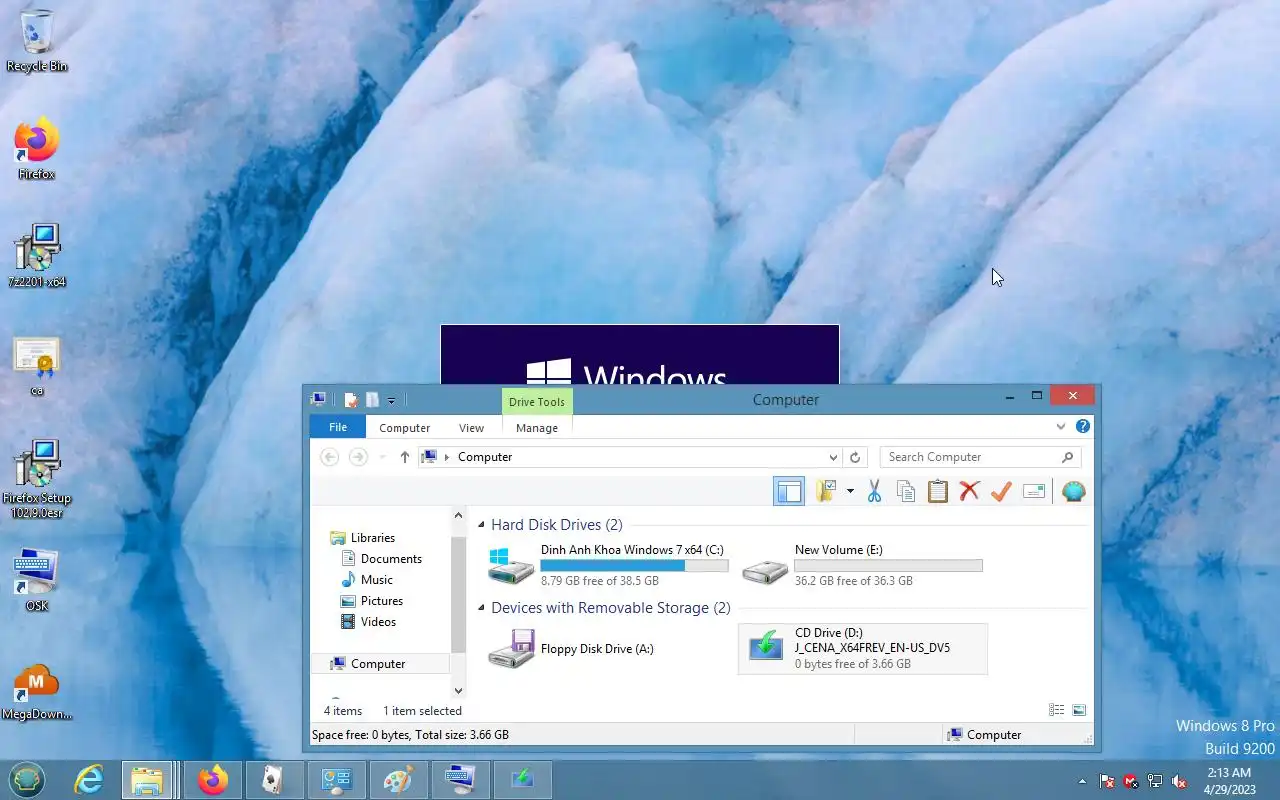Open the File ribbon menu
Screen dimensions: 1280x800
(338, 427)
